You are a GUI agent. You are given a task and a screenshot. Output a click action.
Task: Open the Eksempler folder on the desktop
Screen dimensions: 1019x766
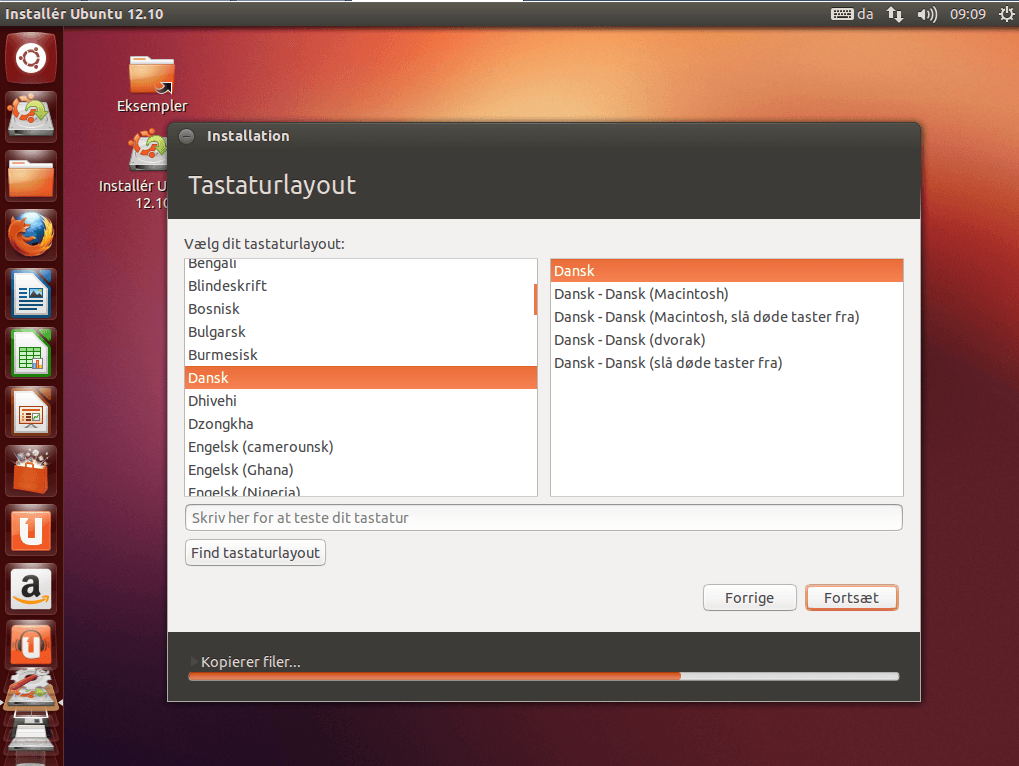pos(151,75)
